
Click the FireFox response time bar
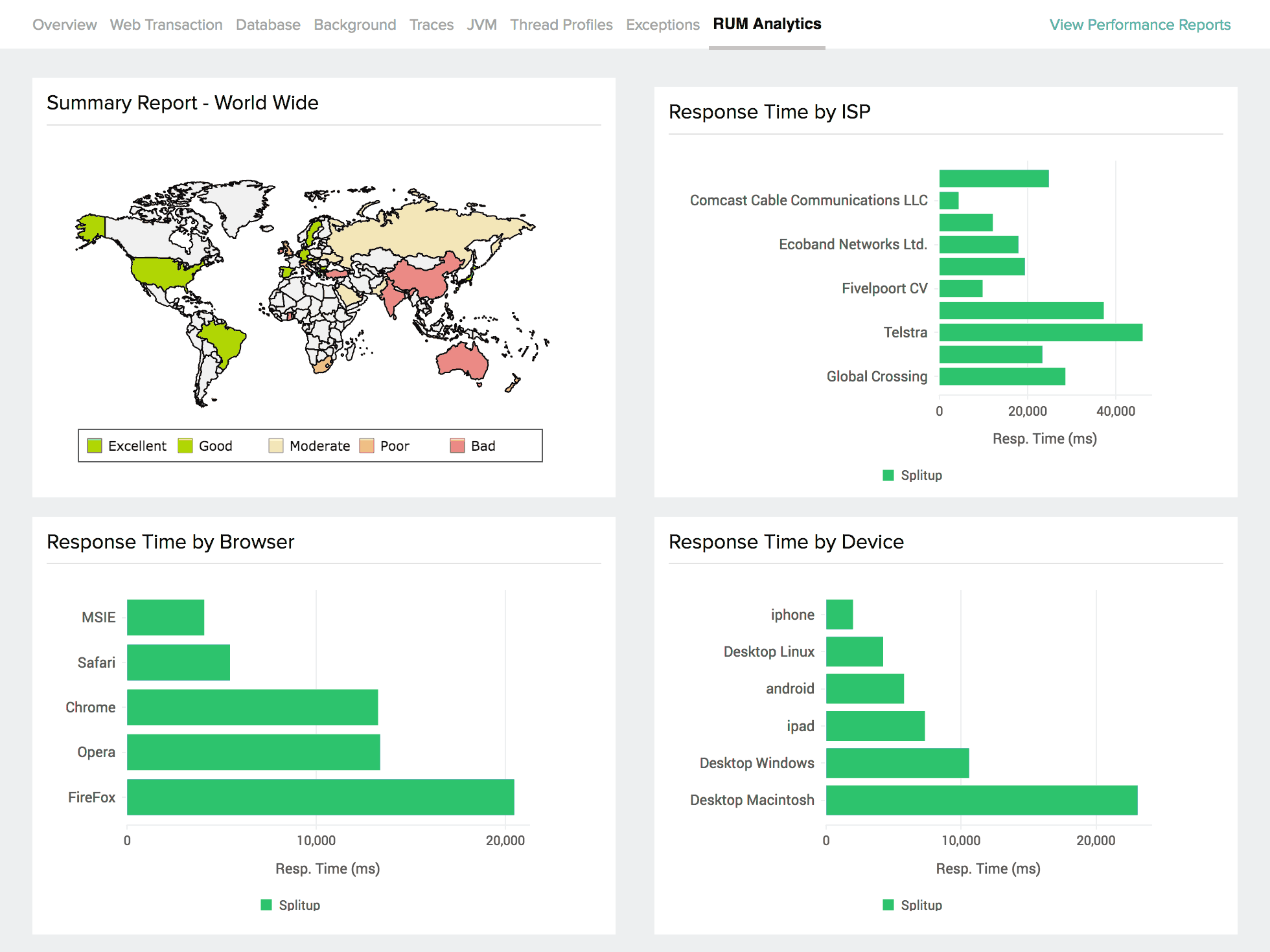(x=320, y=797)
